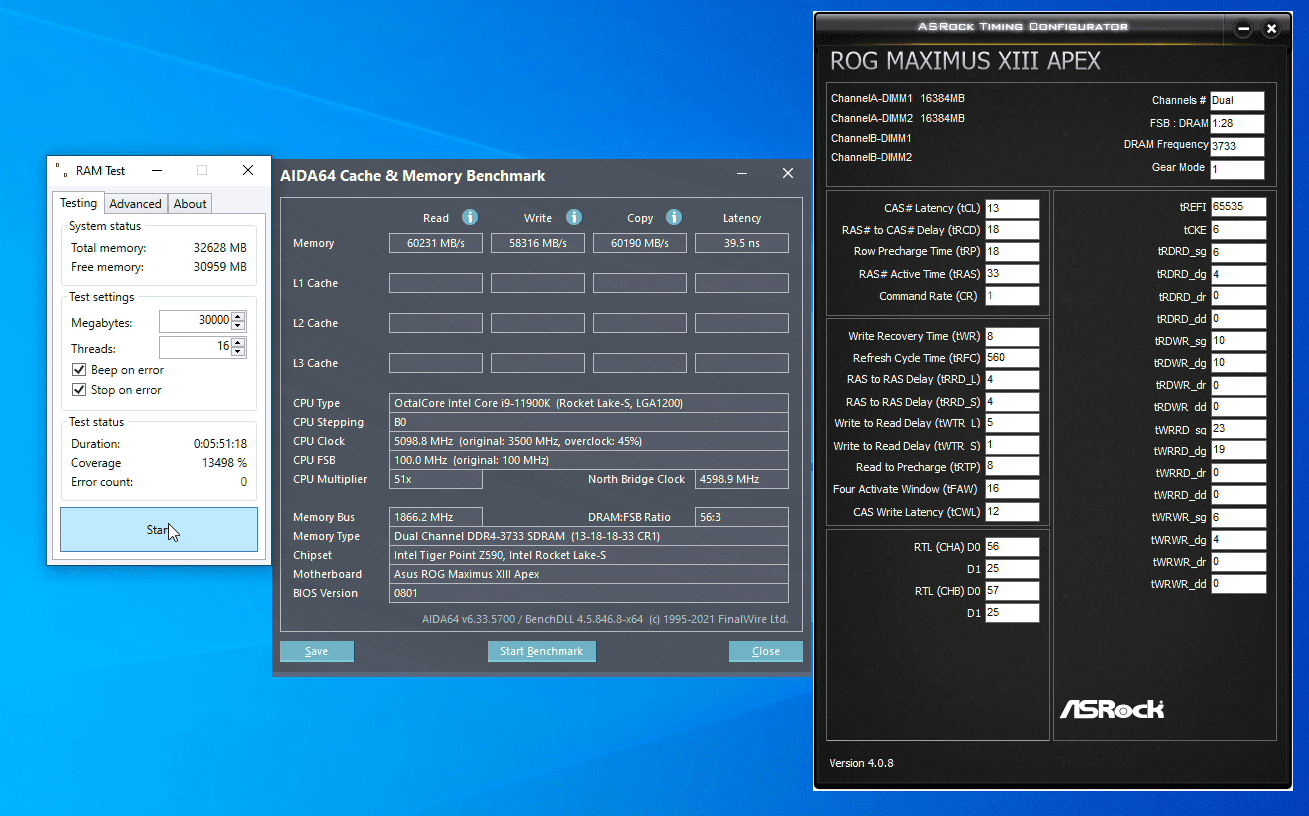
Task: Increase Threads value with the up arrow
Action: coord(238,343)
